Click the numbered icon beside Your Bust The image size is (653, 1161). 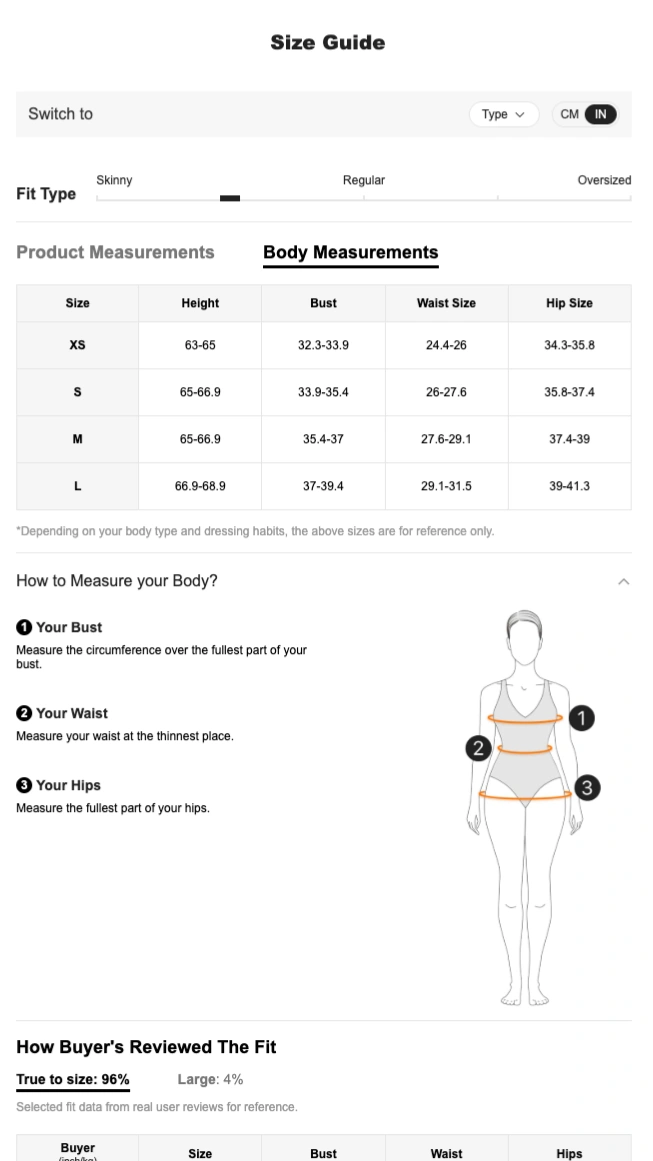coord(24,628)
